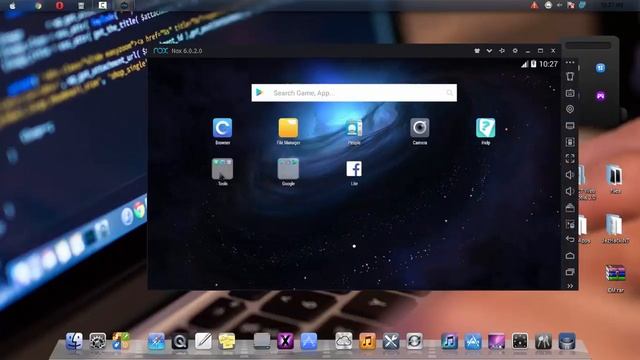Open the Help app icon
This screenshot has height=360, width=640.
coord(485,128)
